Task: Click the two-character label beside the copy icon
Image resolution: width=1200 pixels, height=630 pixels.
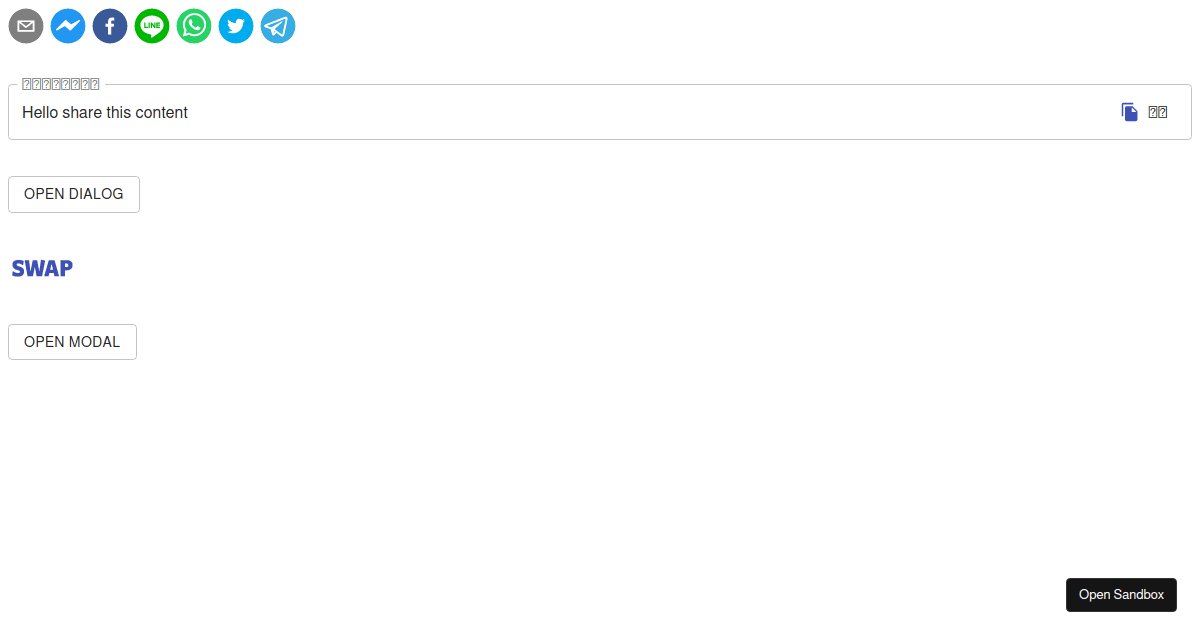Action: [1158, 111]
